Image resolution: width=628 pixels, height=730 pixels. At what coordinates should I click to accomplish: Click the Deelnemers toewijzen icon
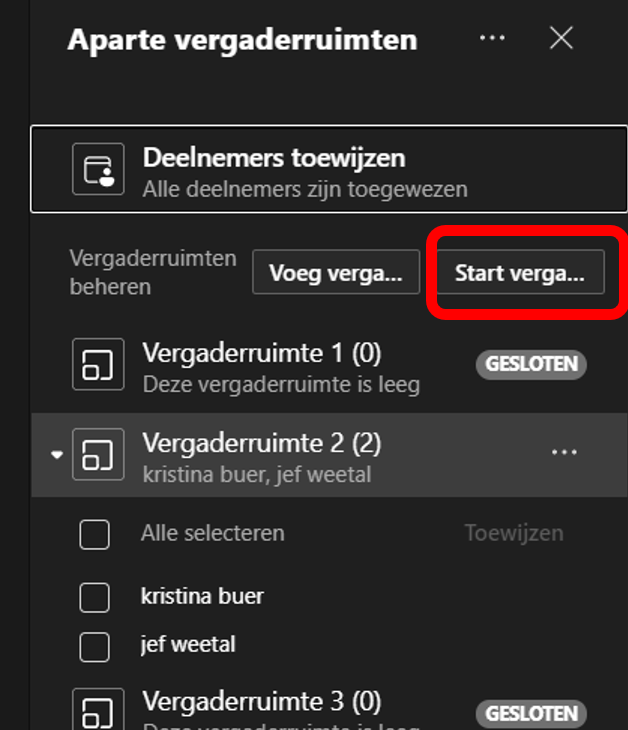click(98, 169)
